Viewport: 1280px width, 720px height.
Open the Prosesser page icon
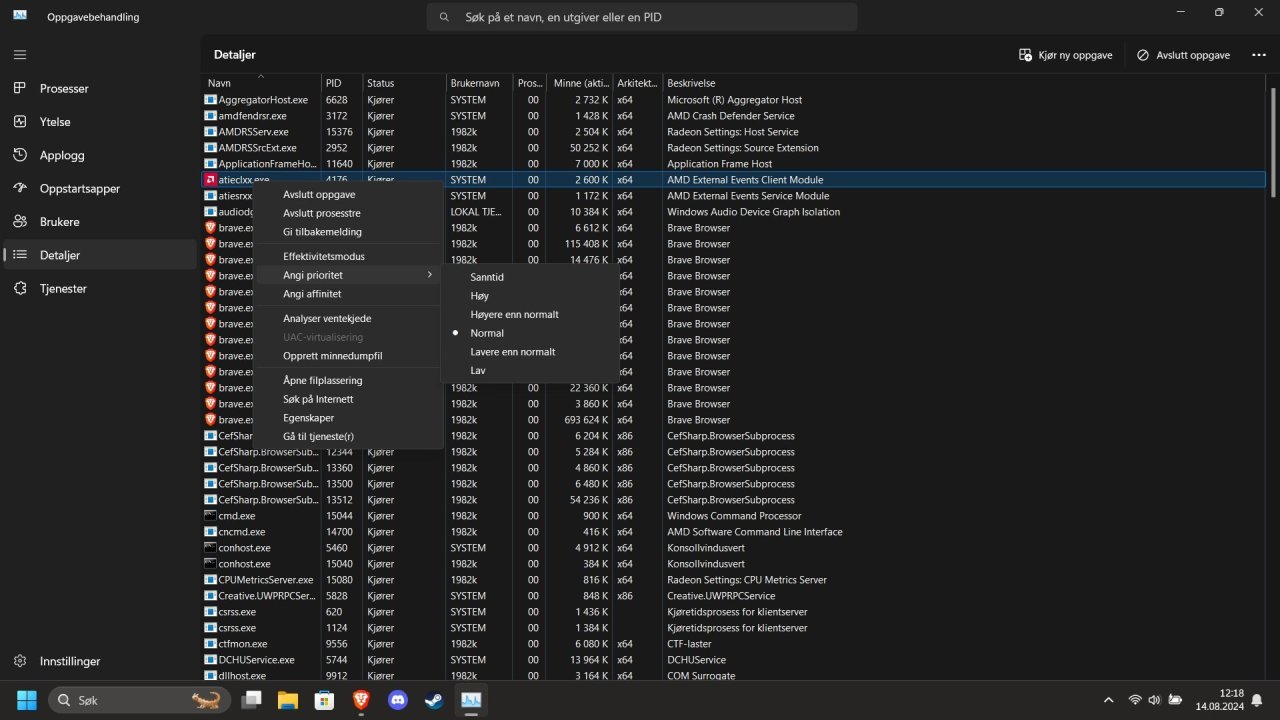pos(20,88)
